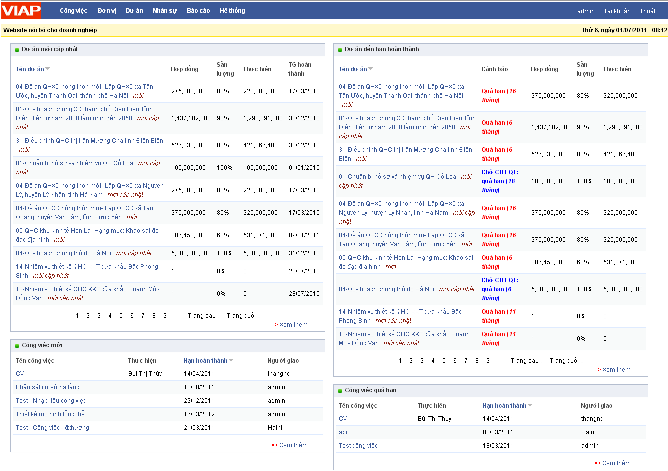Open Nguyên Lý Hà Nam project in Dự án mới cập nhật
Image resolution: width=668 pixels, height=471 pixels.
pos(89,190)
